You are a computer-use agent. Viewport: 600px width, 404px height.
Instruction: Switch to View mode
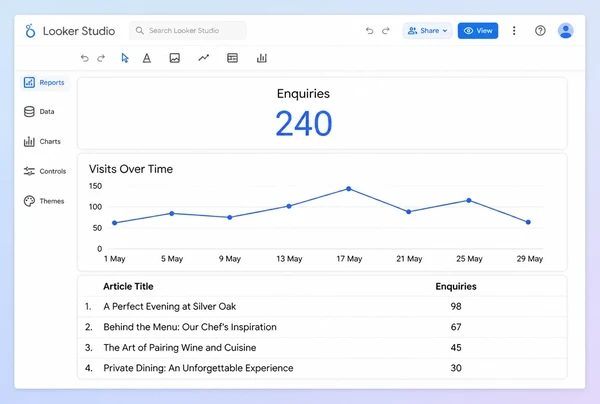(478, 31)
